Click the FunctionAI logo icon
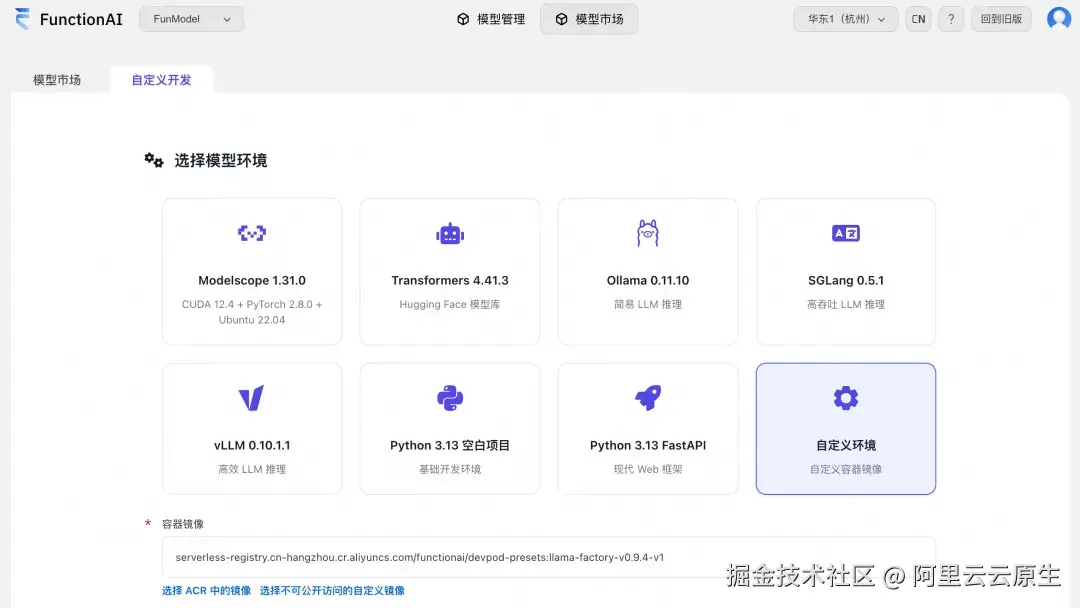Screen dimensions: 1080x608 click(23, 19)
